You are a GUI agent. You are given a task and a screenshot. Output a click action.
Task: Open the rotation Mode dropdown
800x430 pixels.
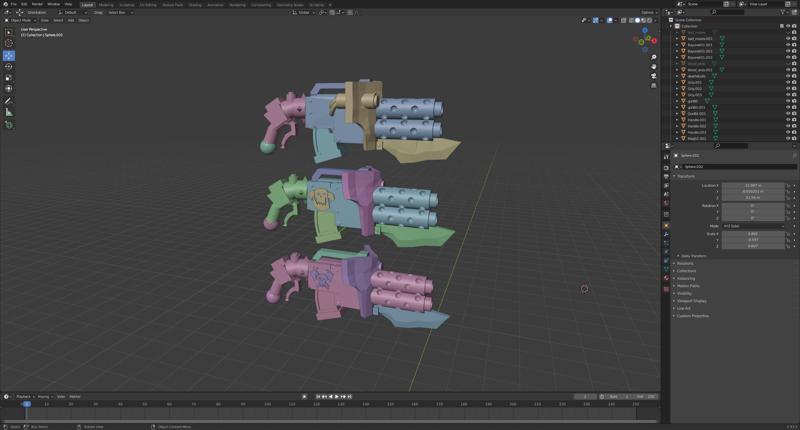[x=753, y=226]
